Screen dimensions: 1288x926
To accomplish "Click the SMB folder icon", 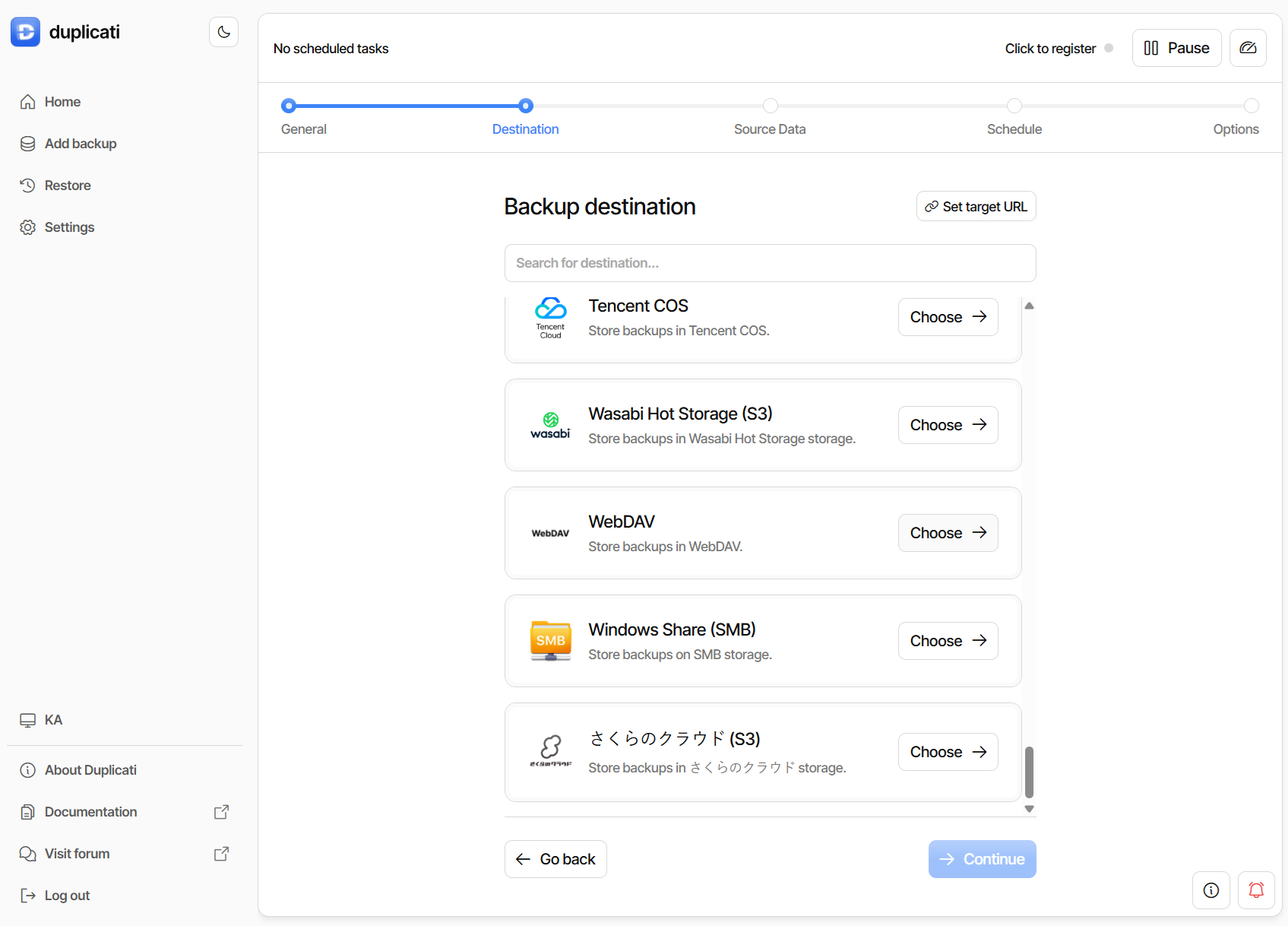I will coord(550,640).
